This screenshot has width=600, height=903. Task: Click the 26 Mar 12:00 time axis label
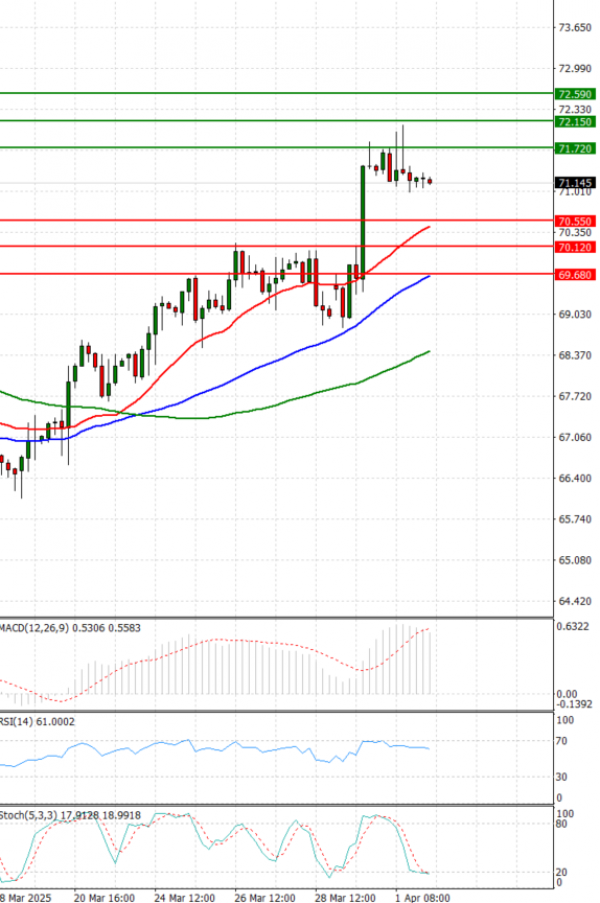(x=264, y=898)
